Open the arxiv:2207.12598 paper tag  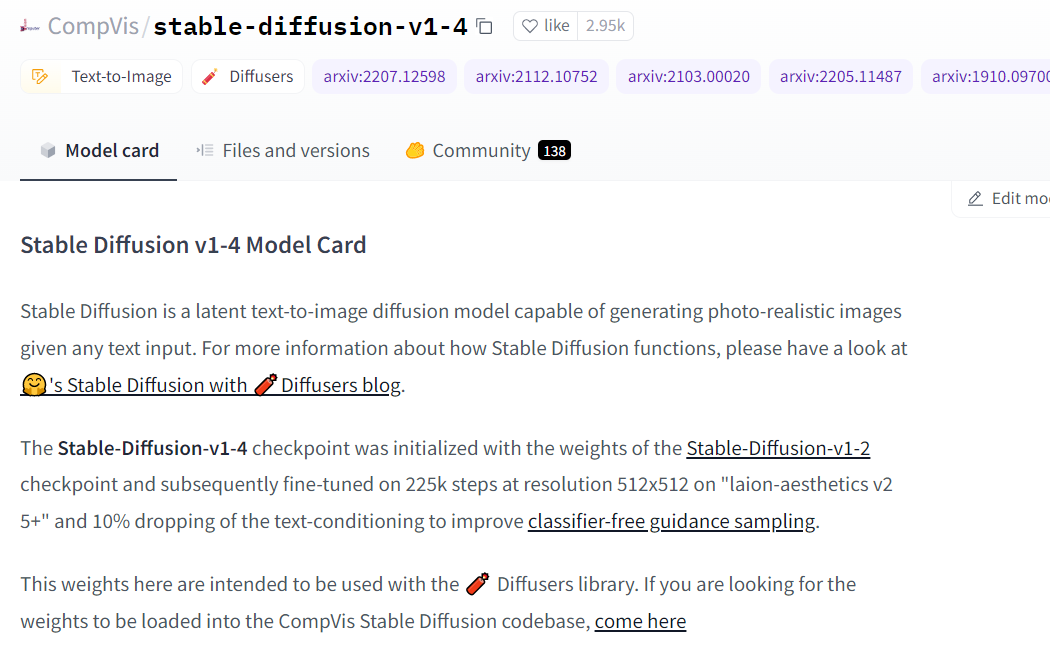[384, 76]
